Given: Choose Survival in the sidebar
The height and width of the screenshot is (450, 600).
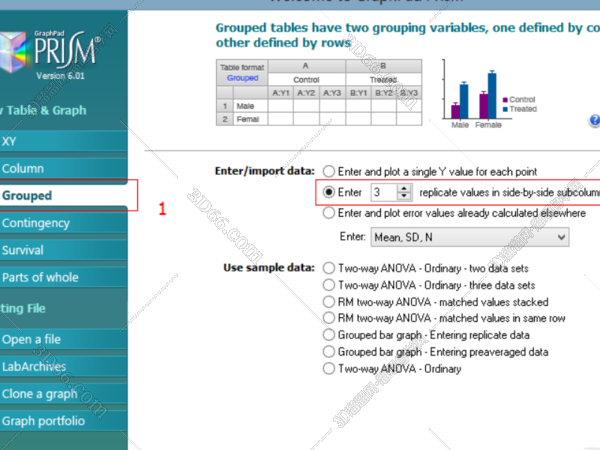Looking at the screenshot, I should (x=23, y=250).
